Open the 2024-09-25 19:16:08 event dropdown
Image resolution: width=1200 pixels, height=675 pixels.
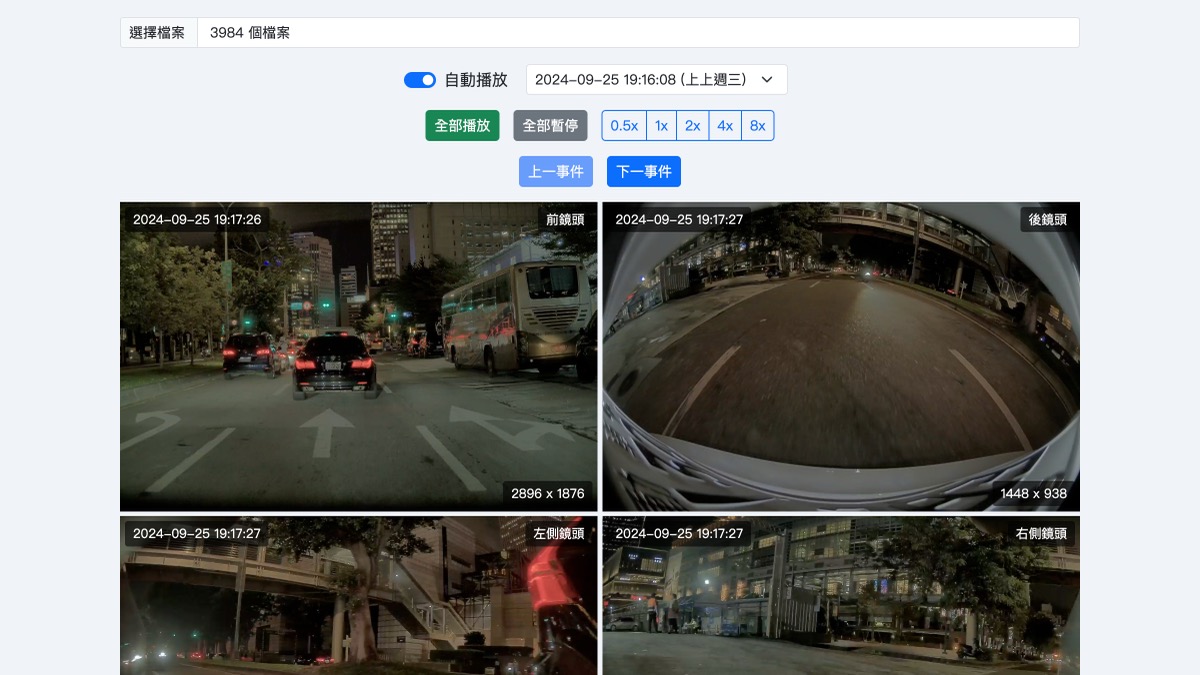(656, 80)
